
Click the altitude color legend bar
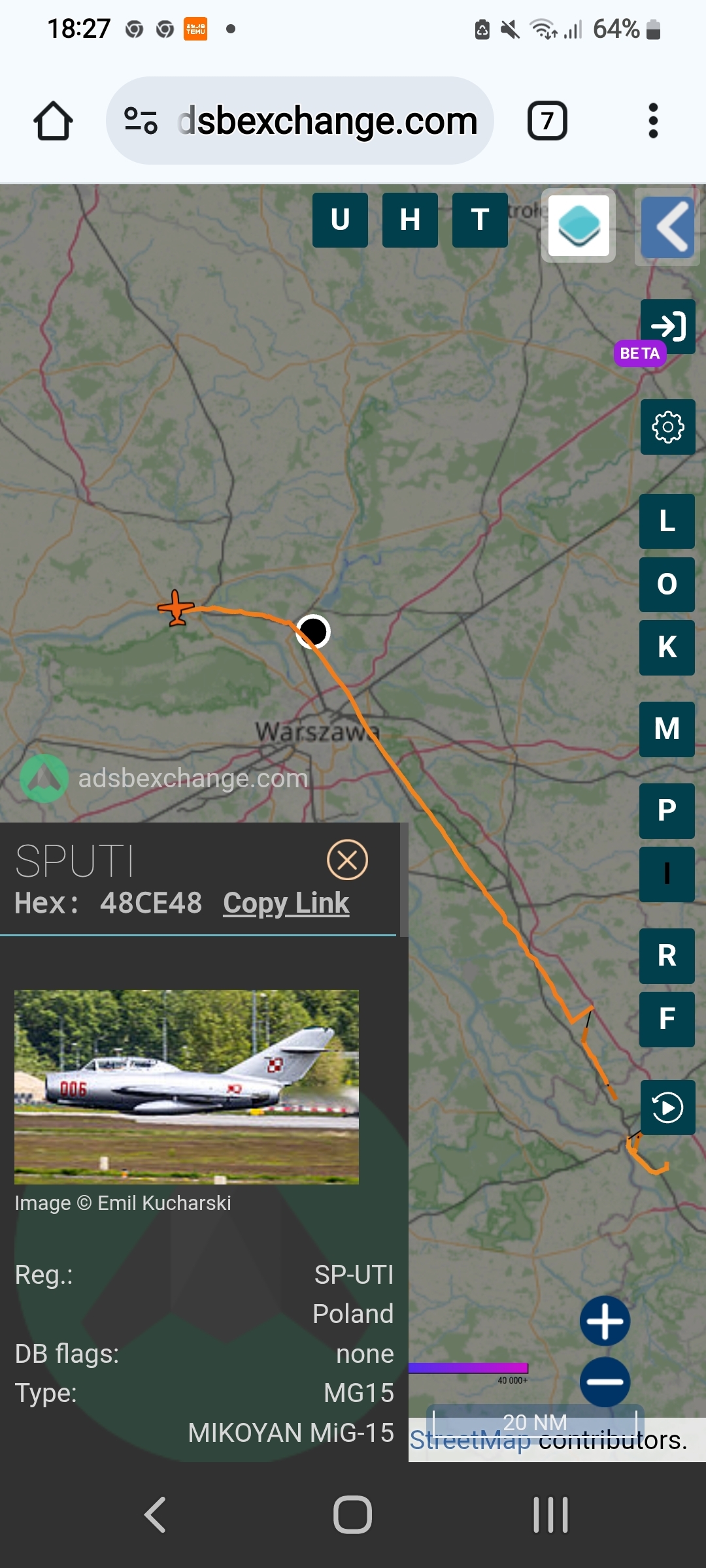pyautogui.click(x=468, y=1368)
